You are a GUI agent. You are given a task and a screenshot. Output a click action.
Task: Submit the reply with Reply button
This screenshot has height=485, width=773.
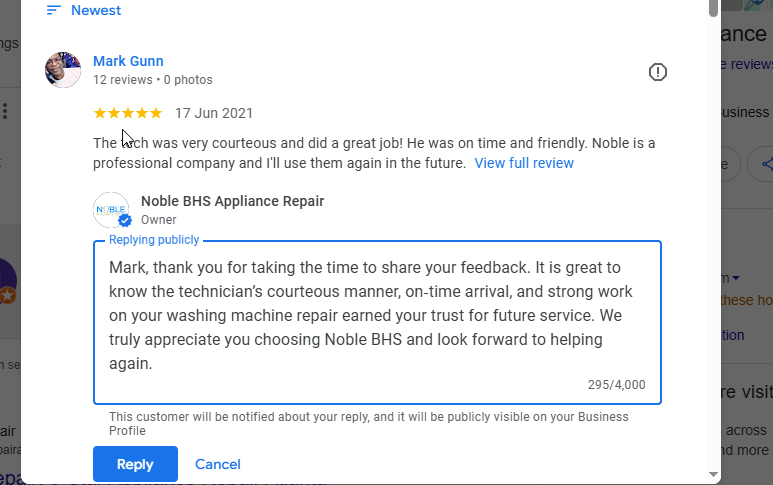135,464
